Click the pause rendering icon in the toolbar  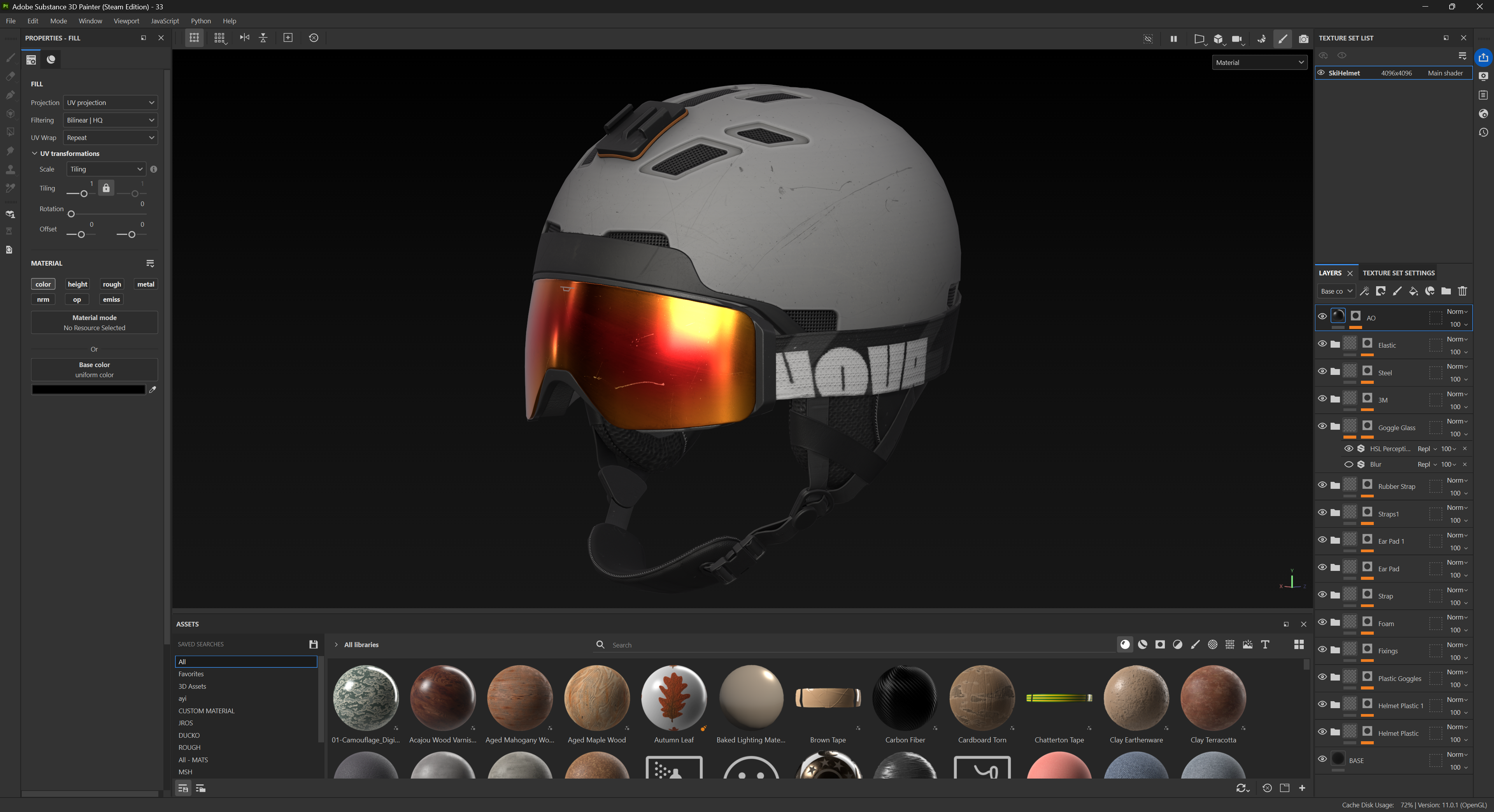[1173, 39]
